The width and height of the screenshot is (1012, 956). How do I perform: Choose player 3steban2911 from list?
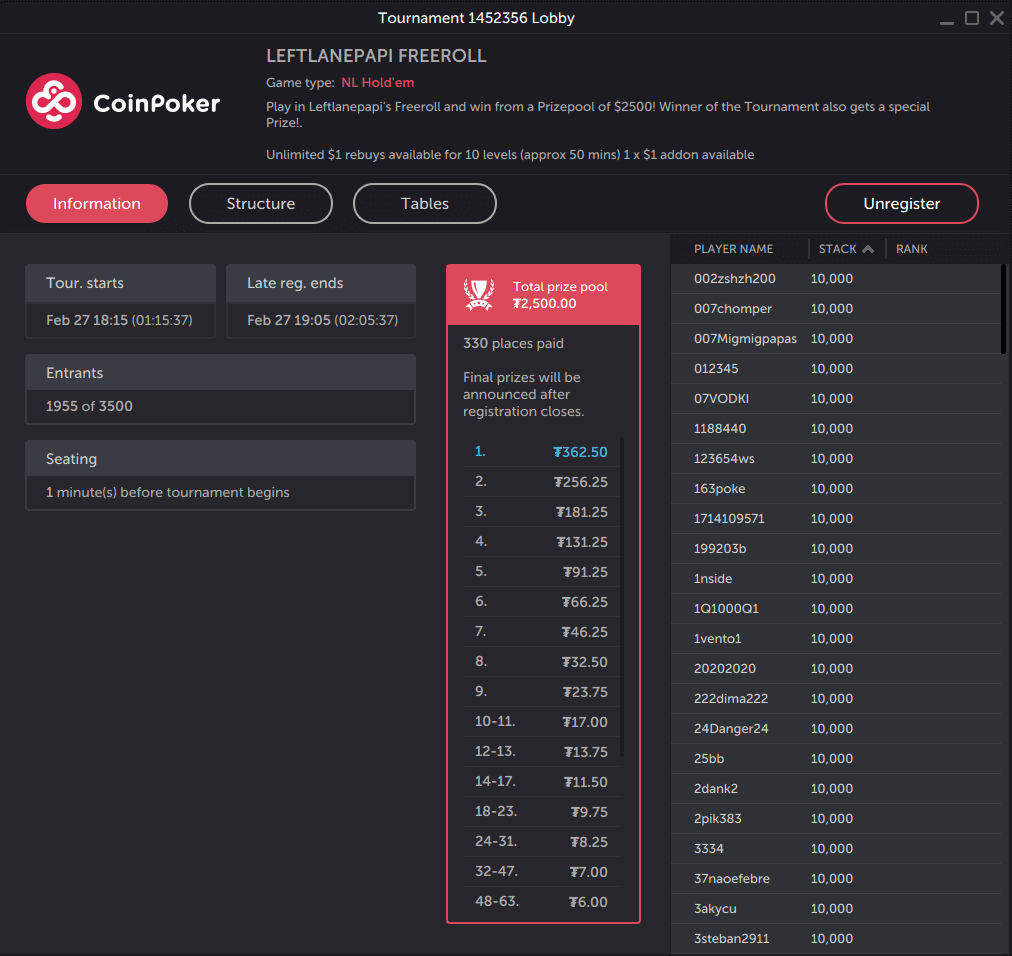pyautogui.click(x=731, y=939)
